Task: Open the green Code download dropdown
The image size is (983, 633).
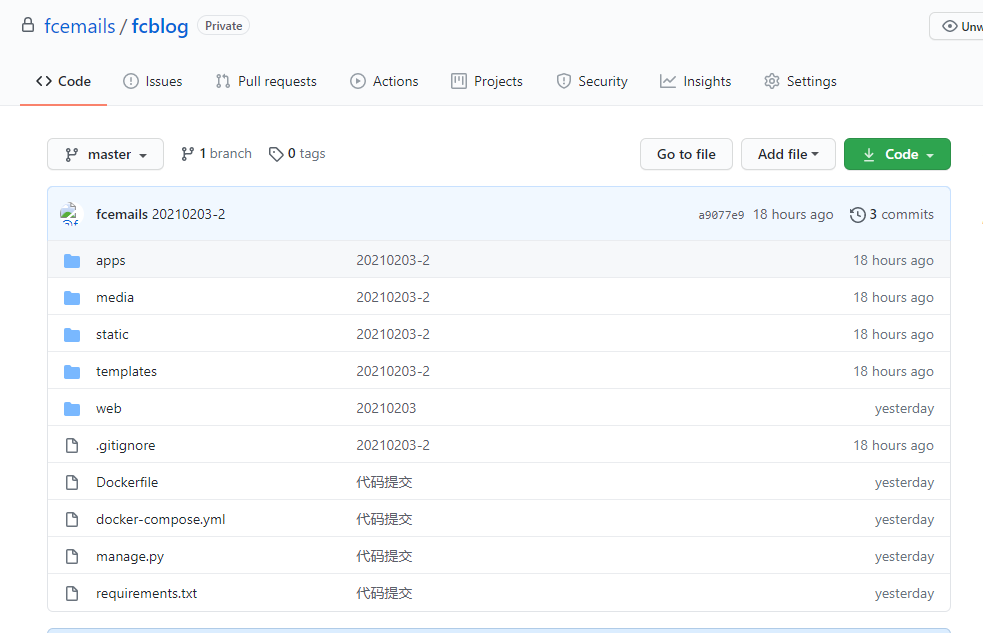Action: pos(897,154)
